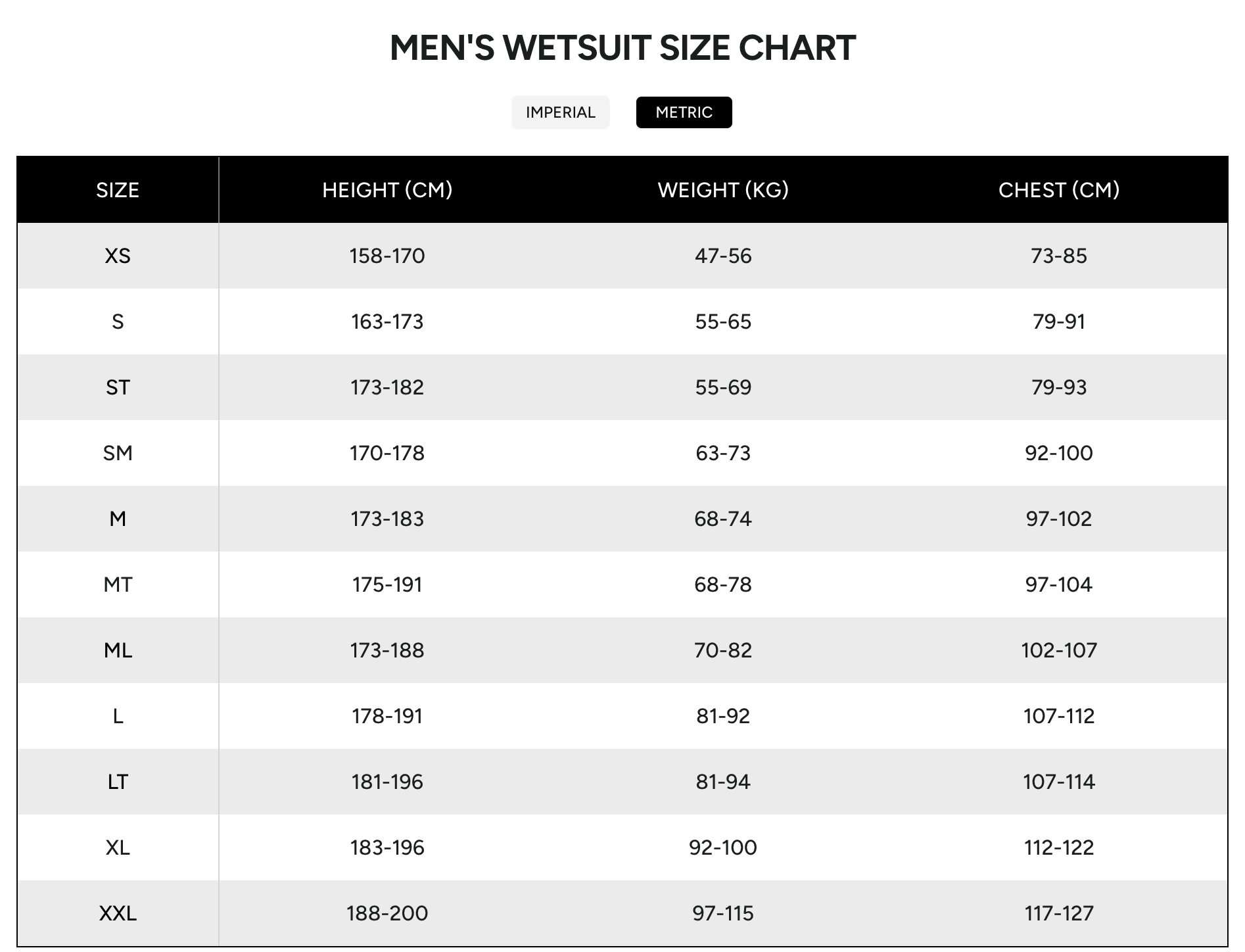The image size is (1245, 952).
Task: Click the 158-170 height cell
Action: (387, 256)
